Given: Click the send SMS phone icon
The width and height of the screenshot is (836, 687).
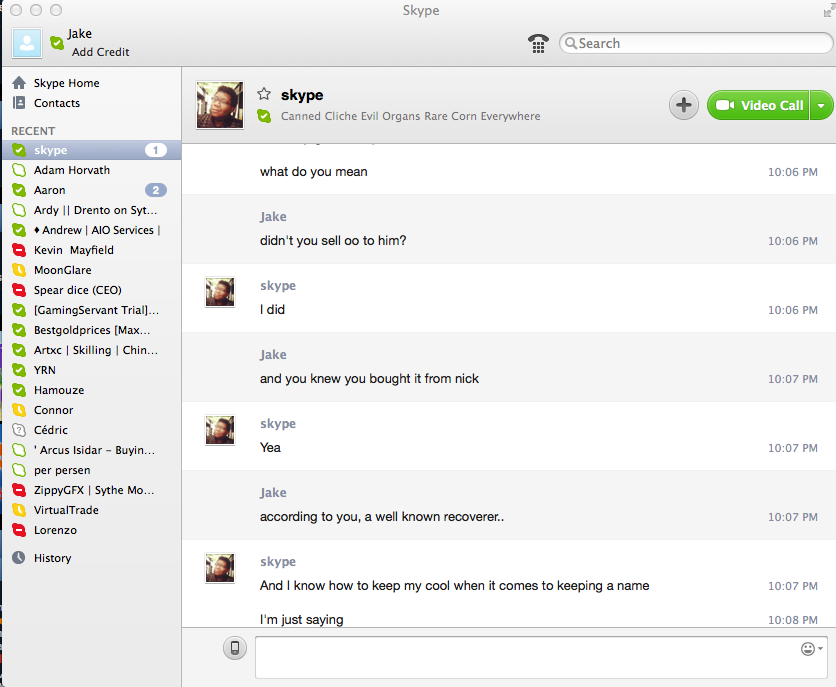Looking at the screenshot, I should click(x=235, y=648).
